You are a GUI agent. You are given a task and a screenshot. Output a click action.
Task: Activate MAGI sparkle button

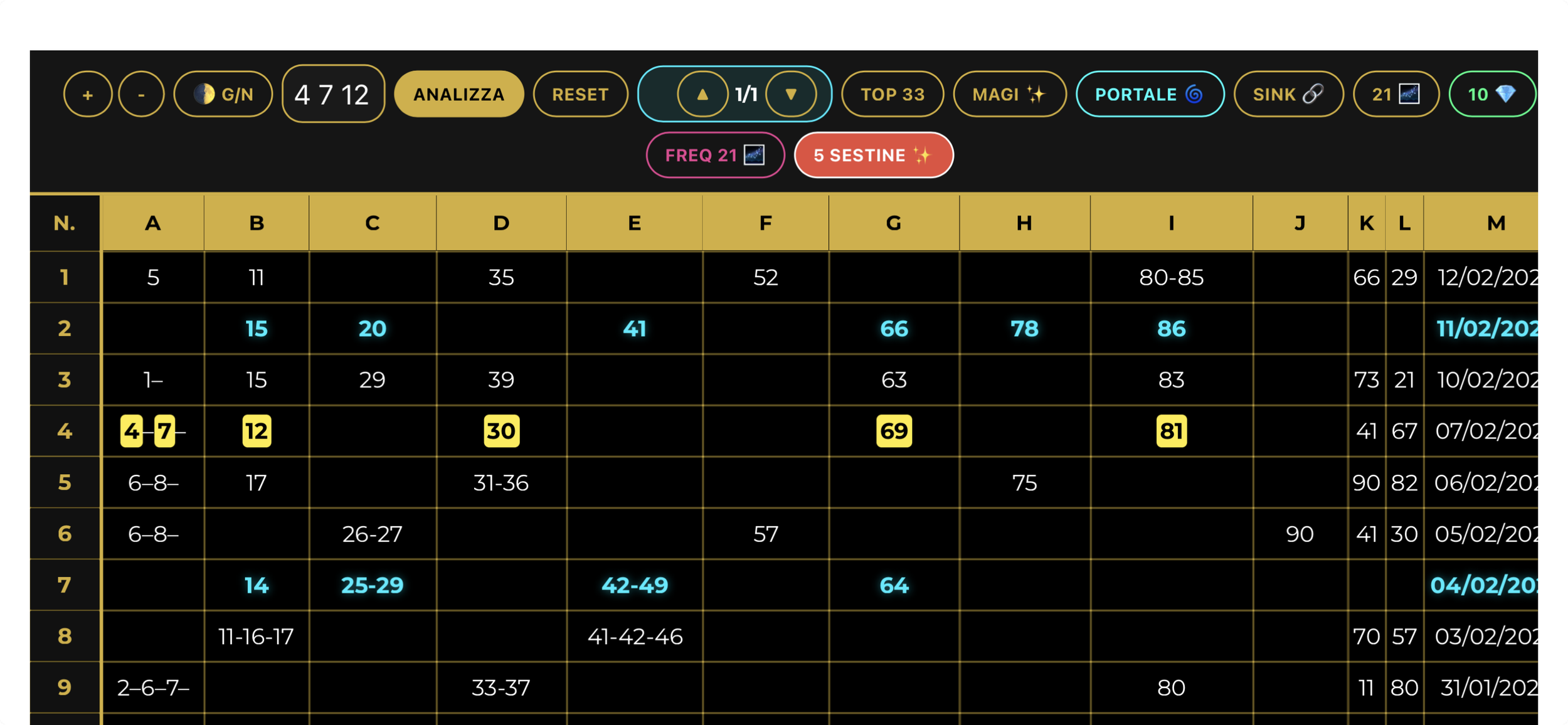[x=1009, y=95]
